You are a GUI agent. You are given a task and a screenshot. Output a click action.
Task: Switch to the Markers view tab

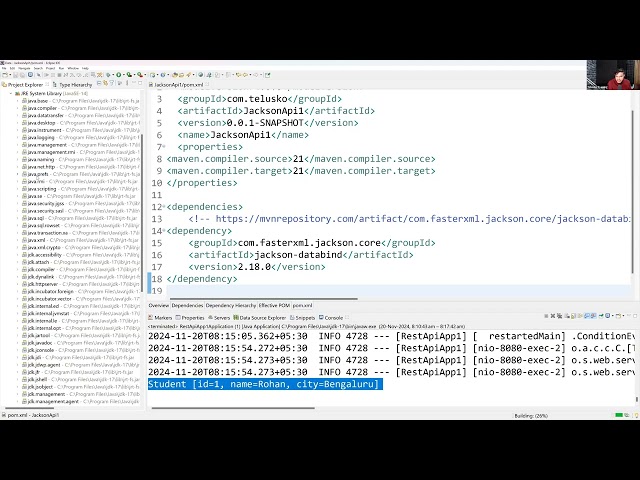coord(160,318)
